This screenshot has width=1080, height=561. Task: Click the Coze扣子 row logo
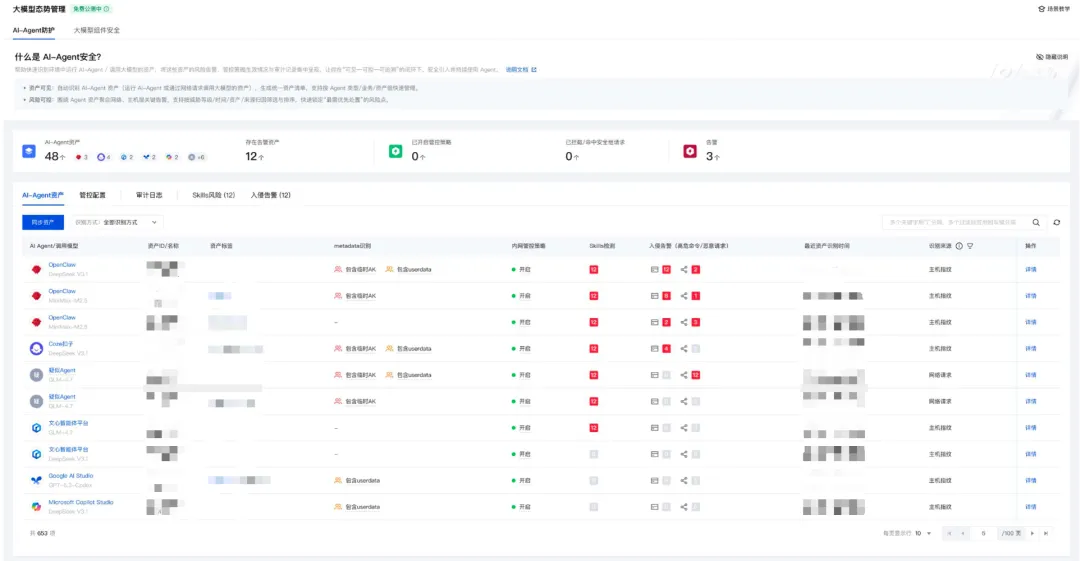37,349
